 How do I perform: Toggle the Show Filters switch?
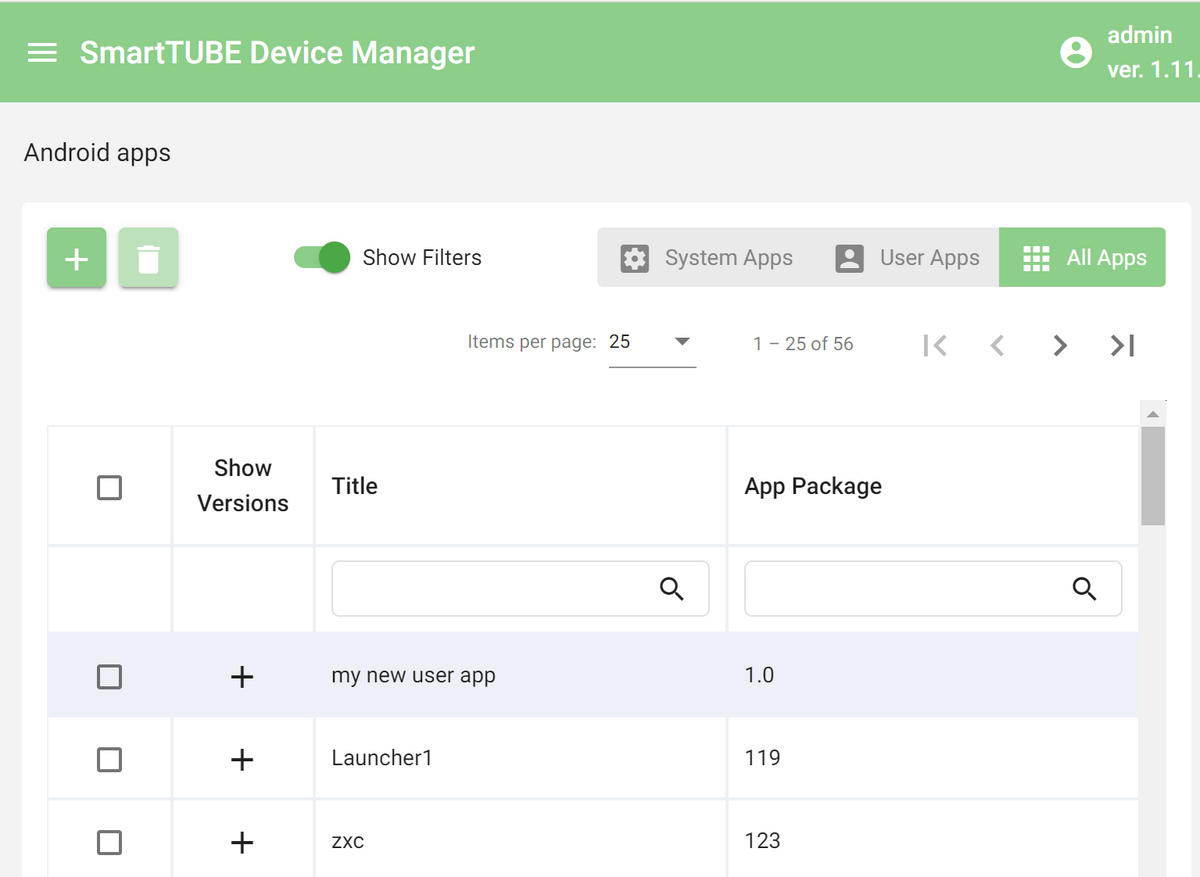(322, 257)
